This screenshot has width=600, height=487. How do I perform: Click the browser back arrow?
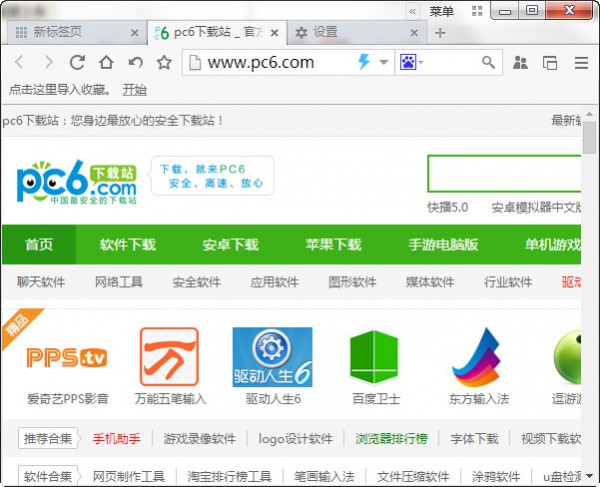pyautogui.click(x=19, y=62)
